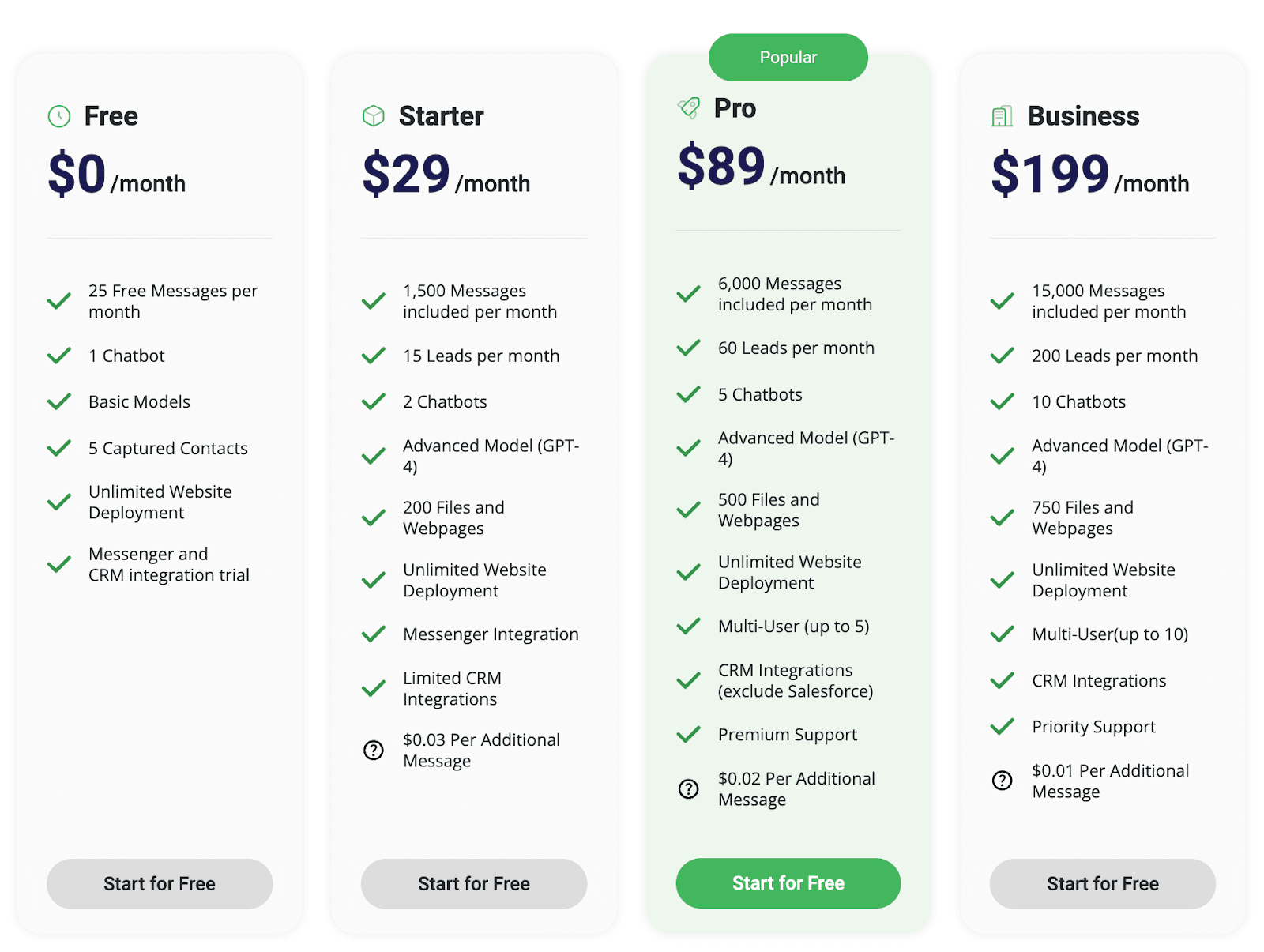Click the building icon beside Business
This screenshot has height=952, width=1264.
coord(1002,116)
